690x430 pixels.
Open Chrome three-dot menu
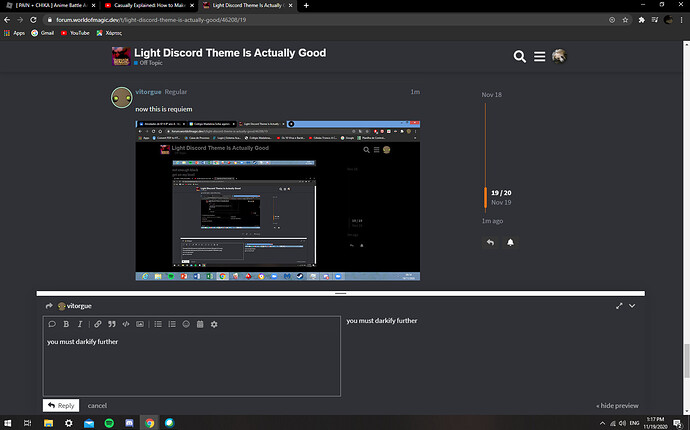pos(682,20)
